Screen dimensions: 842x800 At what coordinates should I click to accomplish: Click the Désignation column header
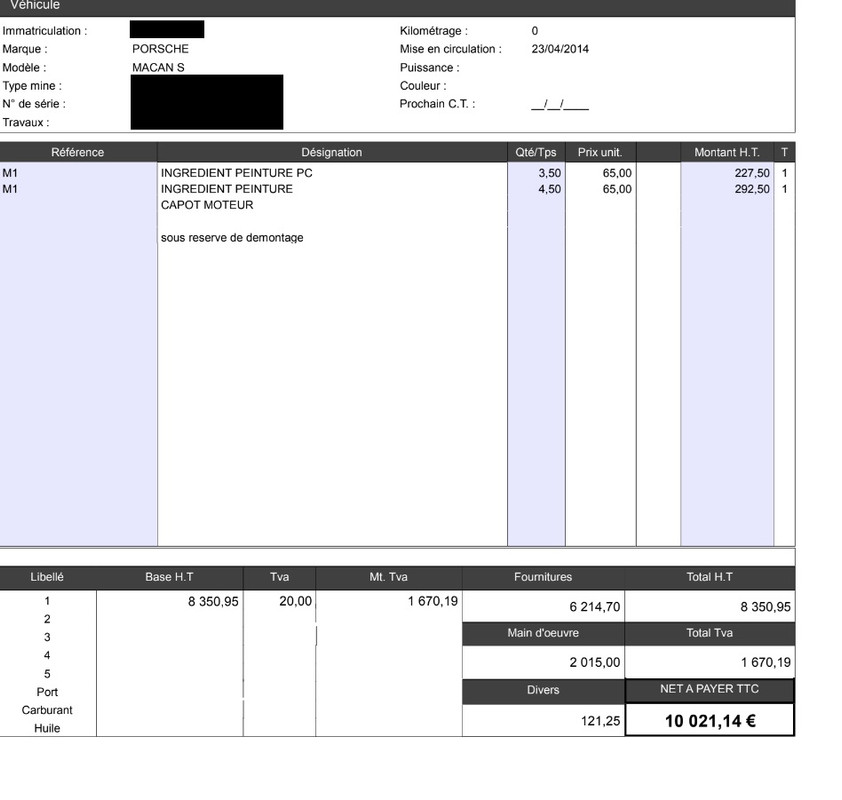(x=331, y=152)
